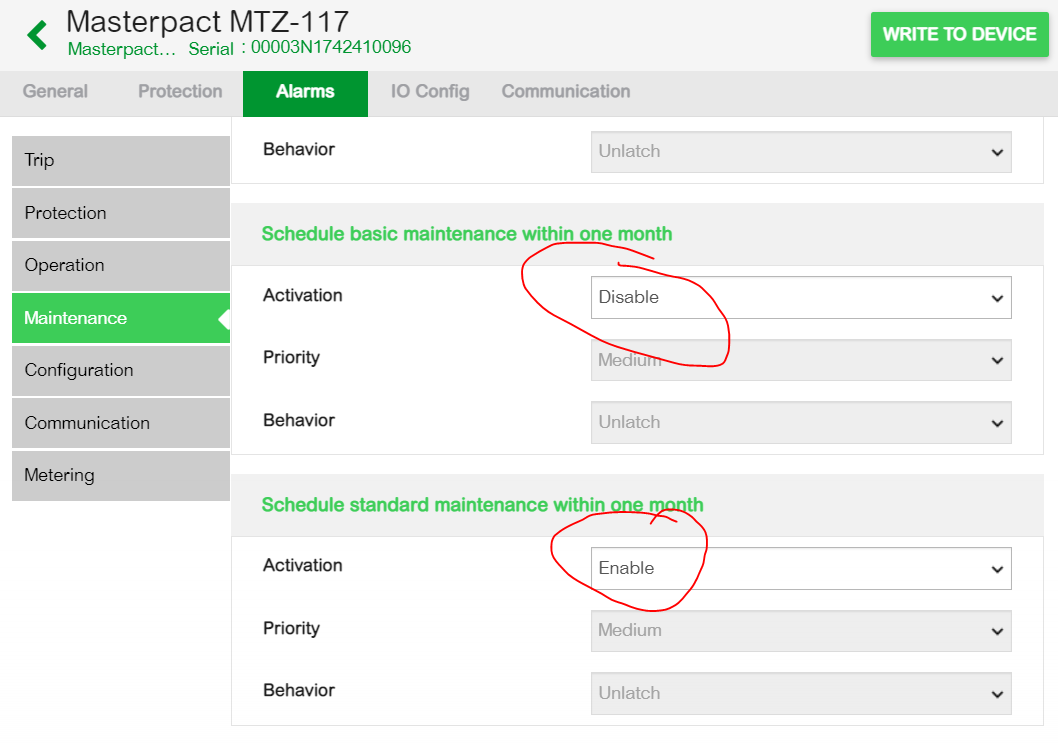
Task: Select the Alarms tab
Action: [x=305, y=93]
